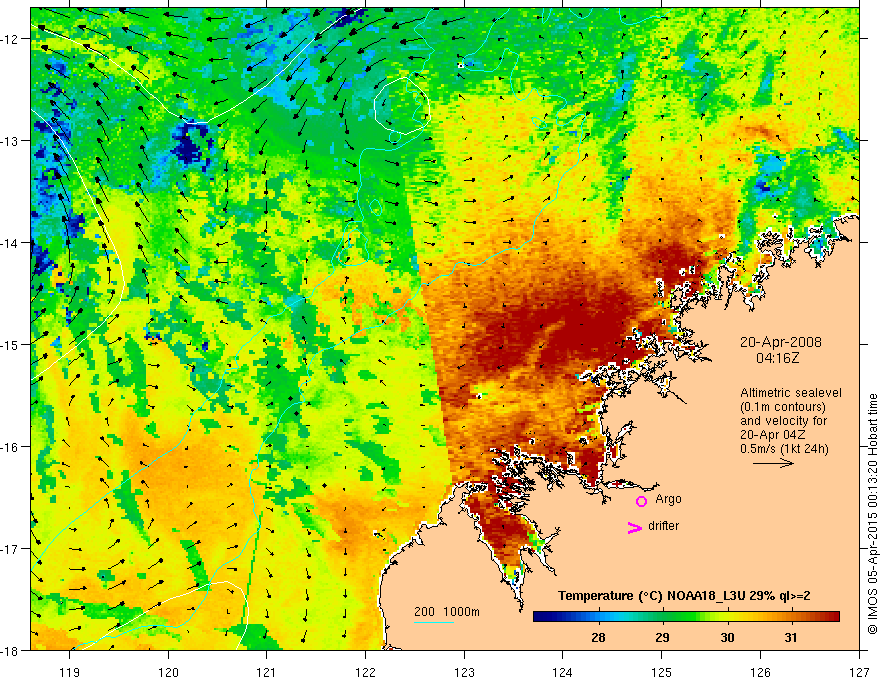The width and height of the screenshot is (880, 680).
Task: Click the color bar tick label 30
Action: point(727,637)
